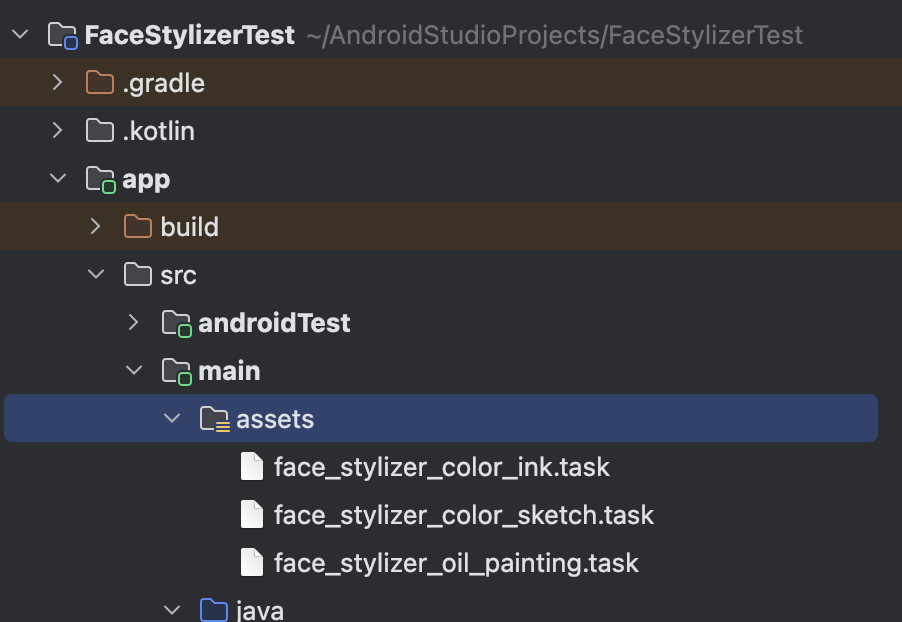Expand the androidTest folder chevron
Viewport: 902px width, 622px height.
(133, 322)
